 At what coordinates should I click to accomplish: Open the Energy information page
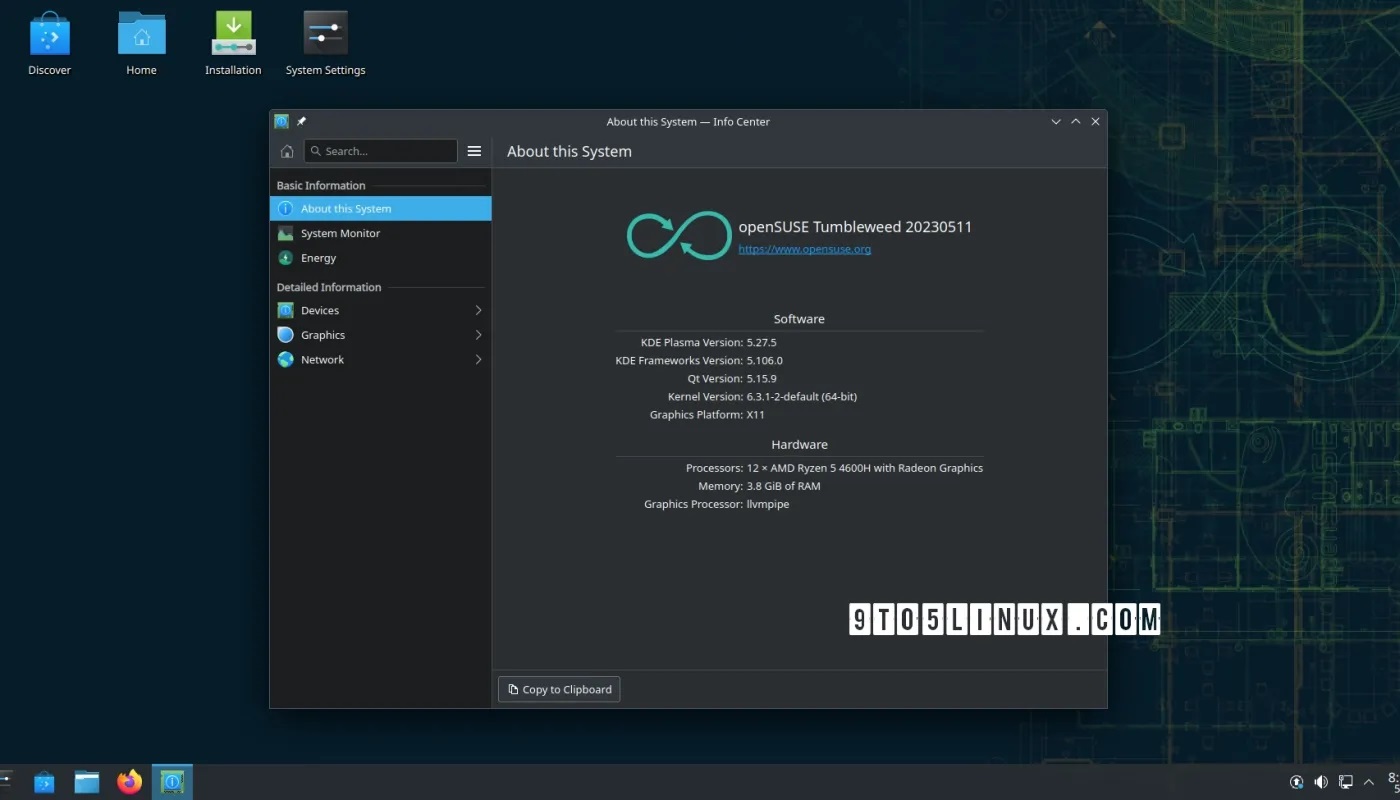click(x=317, y=258)
